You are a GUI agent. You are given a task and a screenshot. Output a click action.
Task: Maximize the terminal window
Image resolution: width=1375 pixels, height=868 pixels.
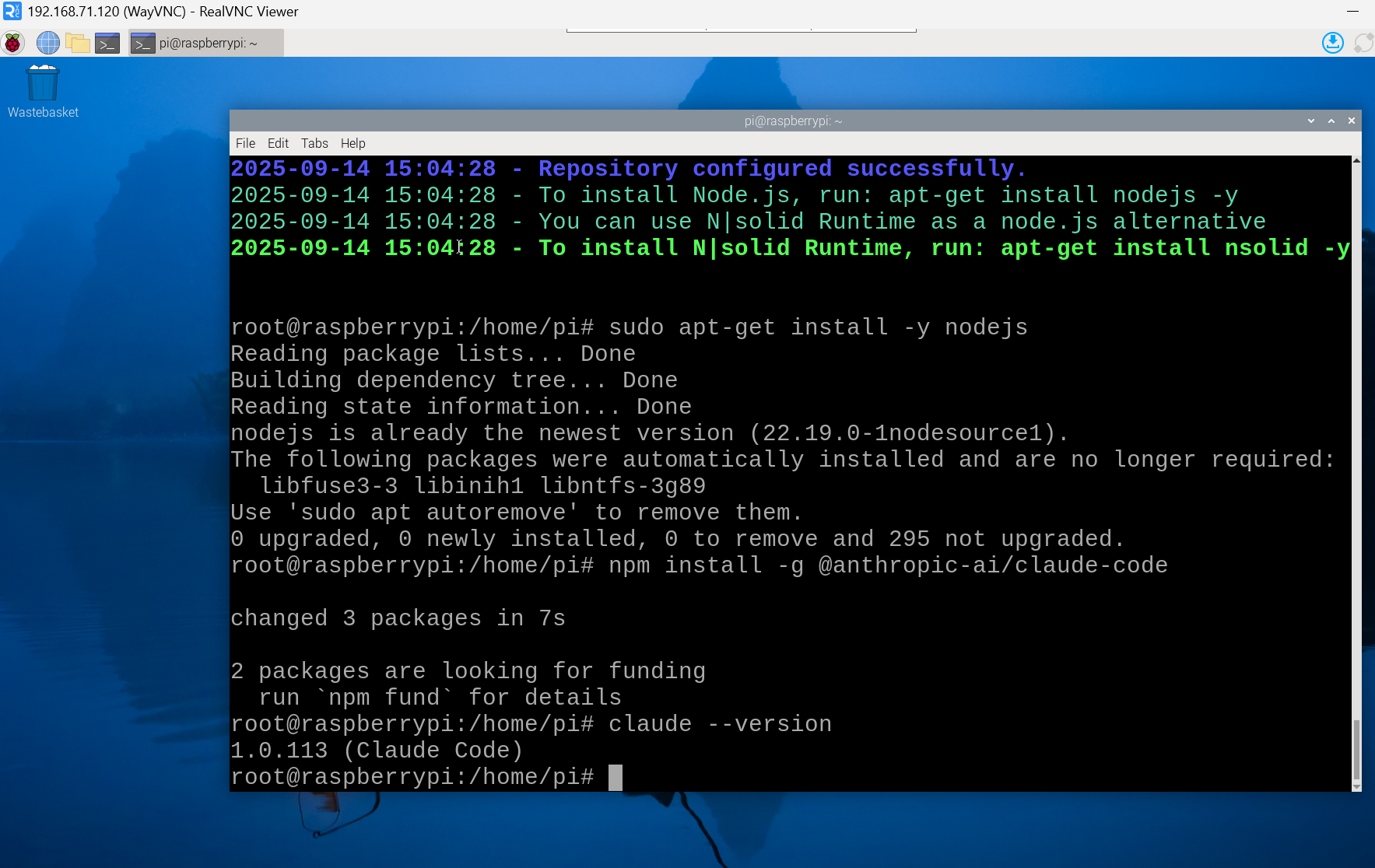tap(1331, 121)
